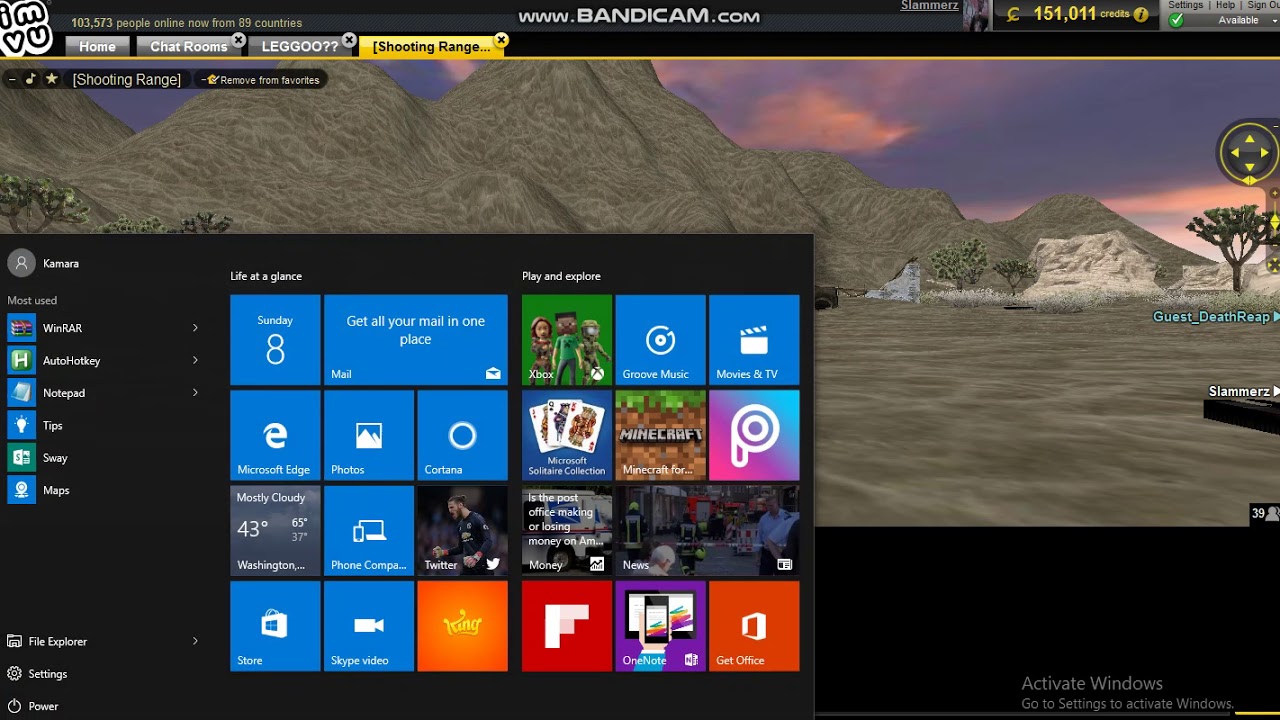Toggle the favorite star for Shooting Range
The image size is (1280, 720).
(x=51, y=79)
